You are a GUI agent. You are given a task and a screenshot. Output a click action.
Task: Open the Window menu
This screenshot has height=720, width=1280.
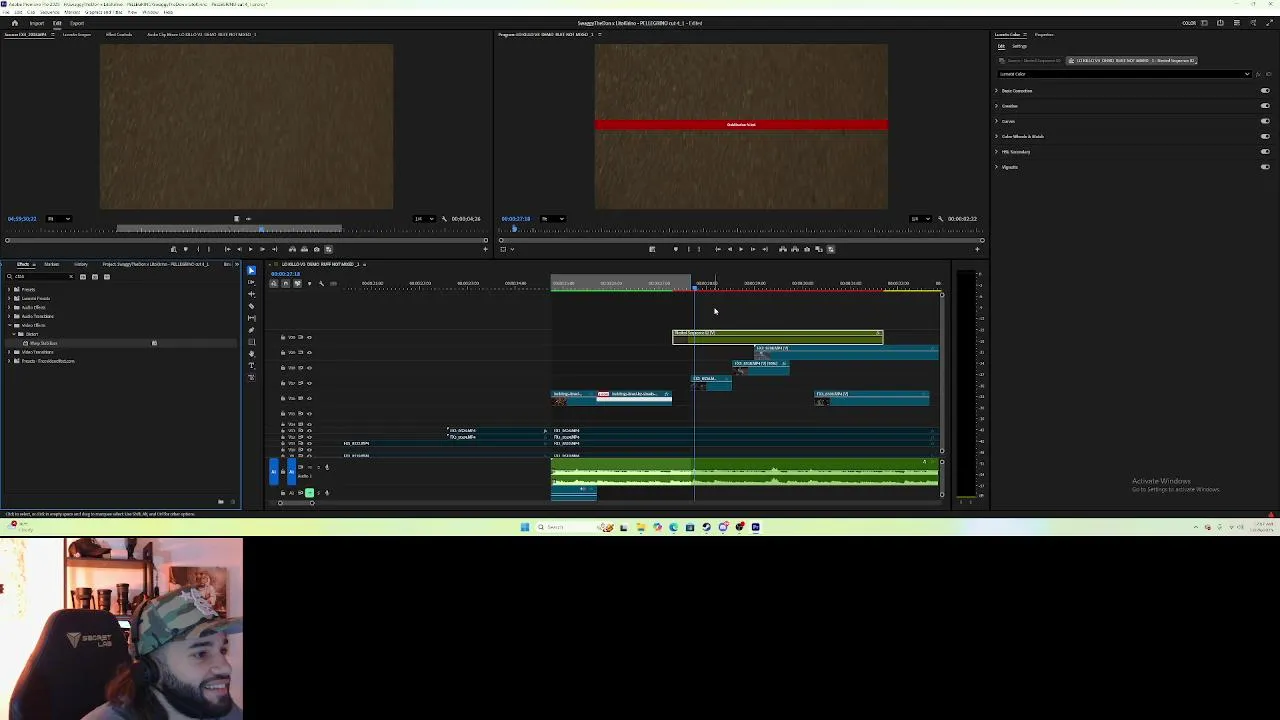click(x=150, y=12)
